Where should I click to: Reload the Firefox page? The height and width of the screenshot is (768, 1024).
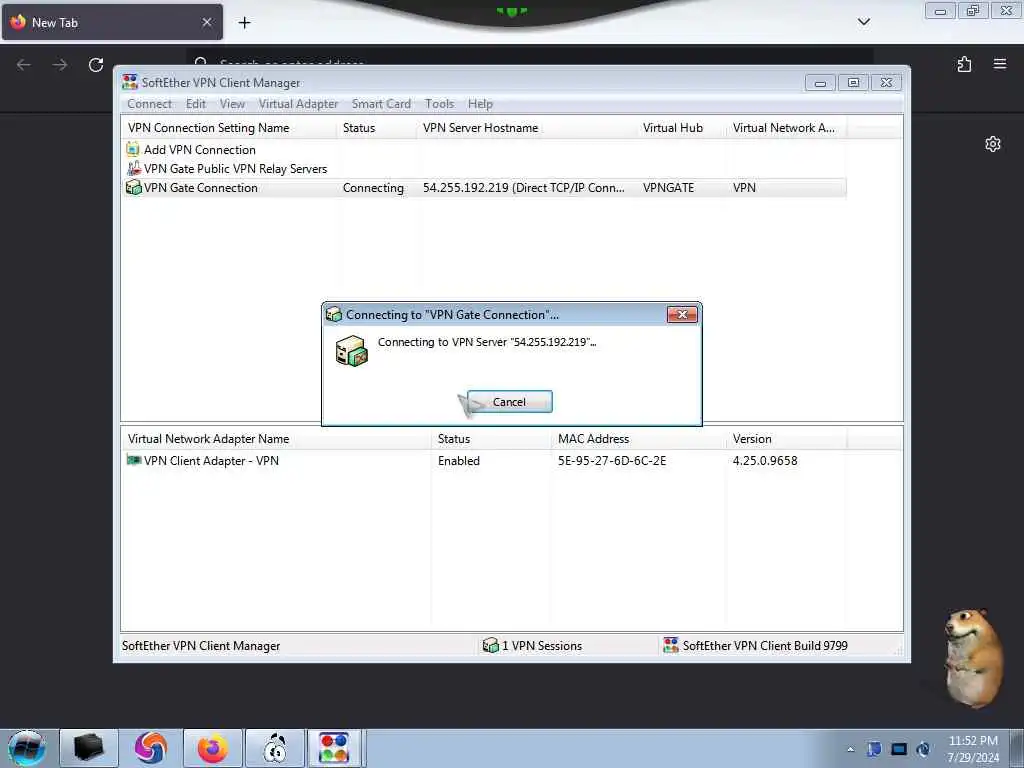(96, 65)
